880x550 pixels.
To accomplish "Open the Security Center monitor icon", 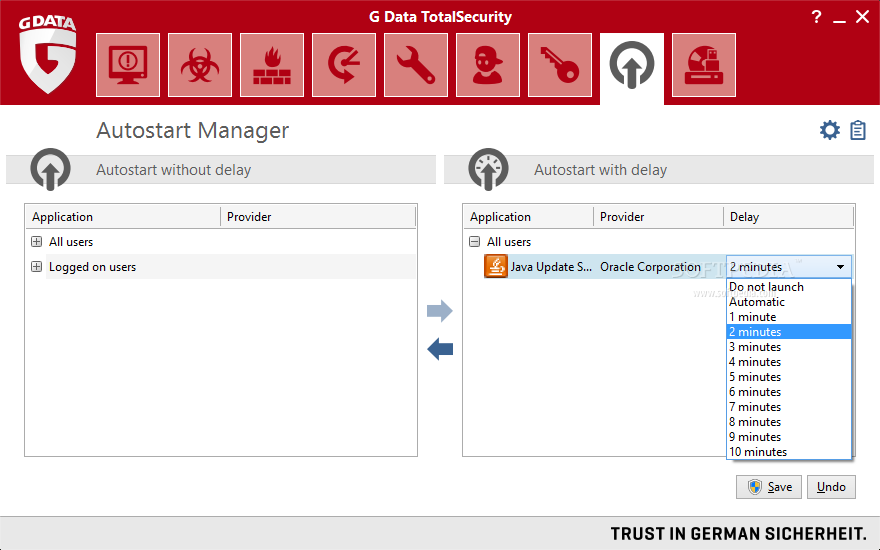I will (x=128, y=65).
